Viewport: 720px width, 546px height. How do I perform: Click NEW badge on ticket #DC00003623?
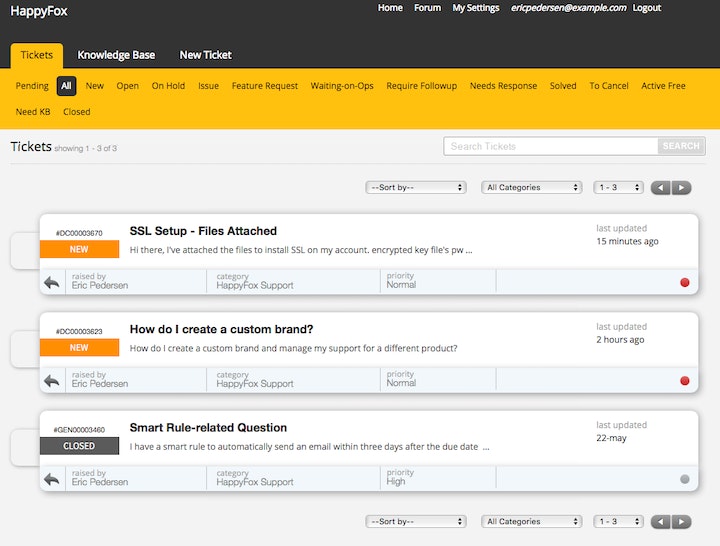pyautogui.click(x=79, y=348)
